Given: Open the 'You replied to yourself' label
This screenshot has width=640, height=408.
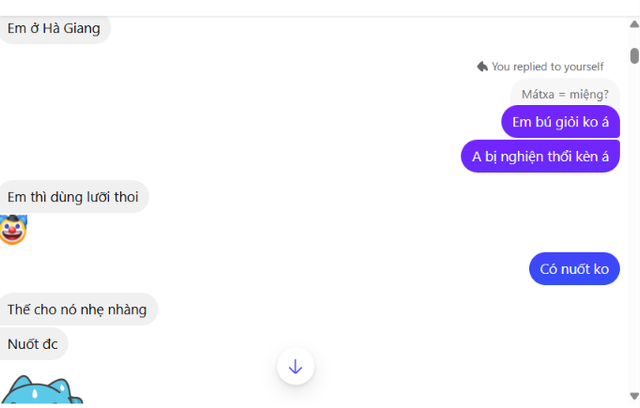Looking at the screenshot, I should coord(547,67).
